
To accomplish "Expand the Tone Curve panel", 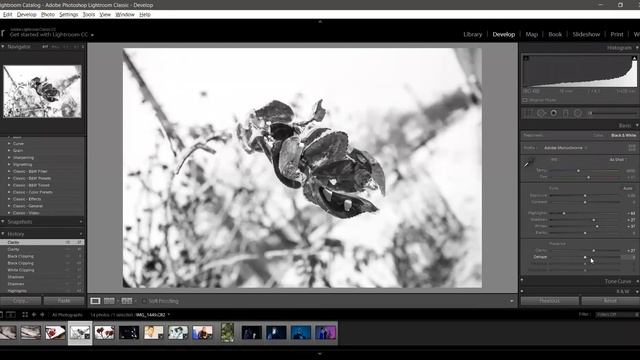I will click(638, 281).
